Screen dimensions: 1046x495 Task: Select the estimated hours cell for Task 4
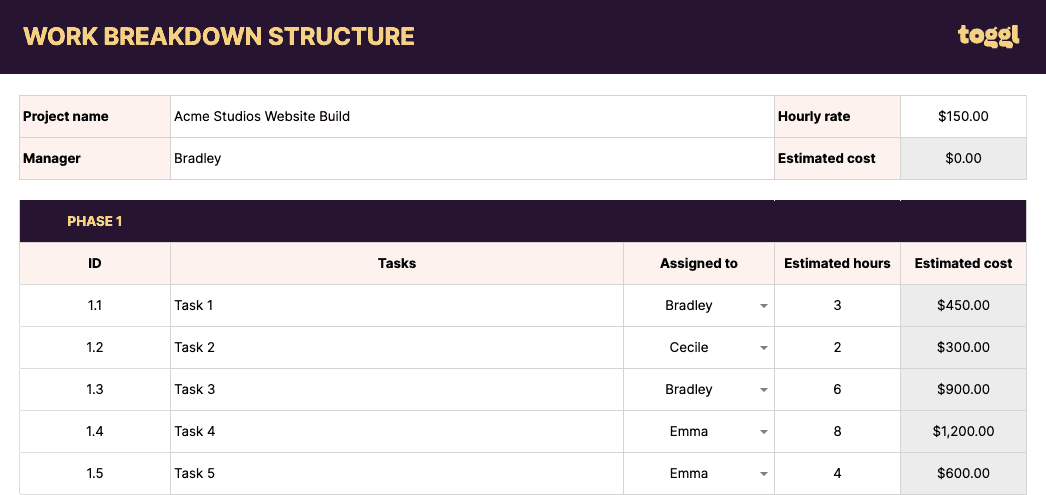[837, 431]
